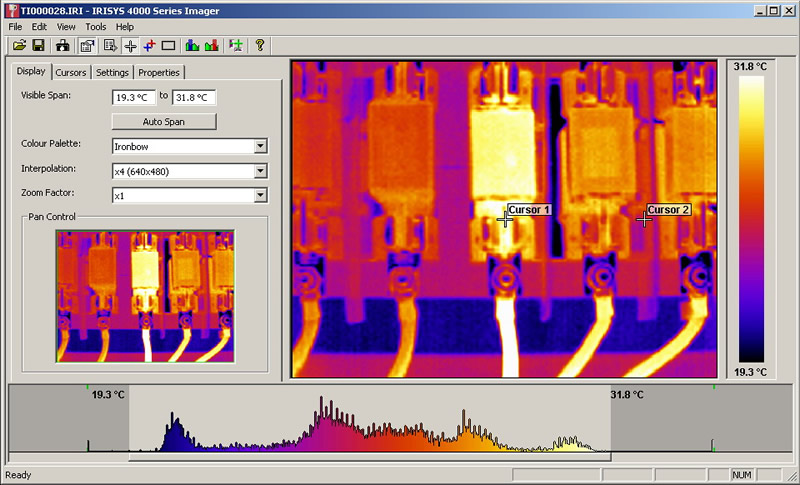Screen dimensions: 800x485
Task: Expand the Zoom Factor dropdown
Action: tap(260, 196)
